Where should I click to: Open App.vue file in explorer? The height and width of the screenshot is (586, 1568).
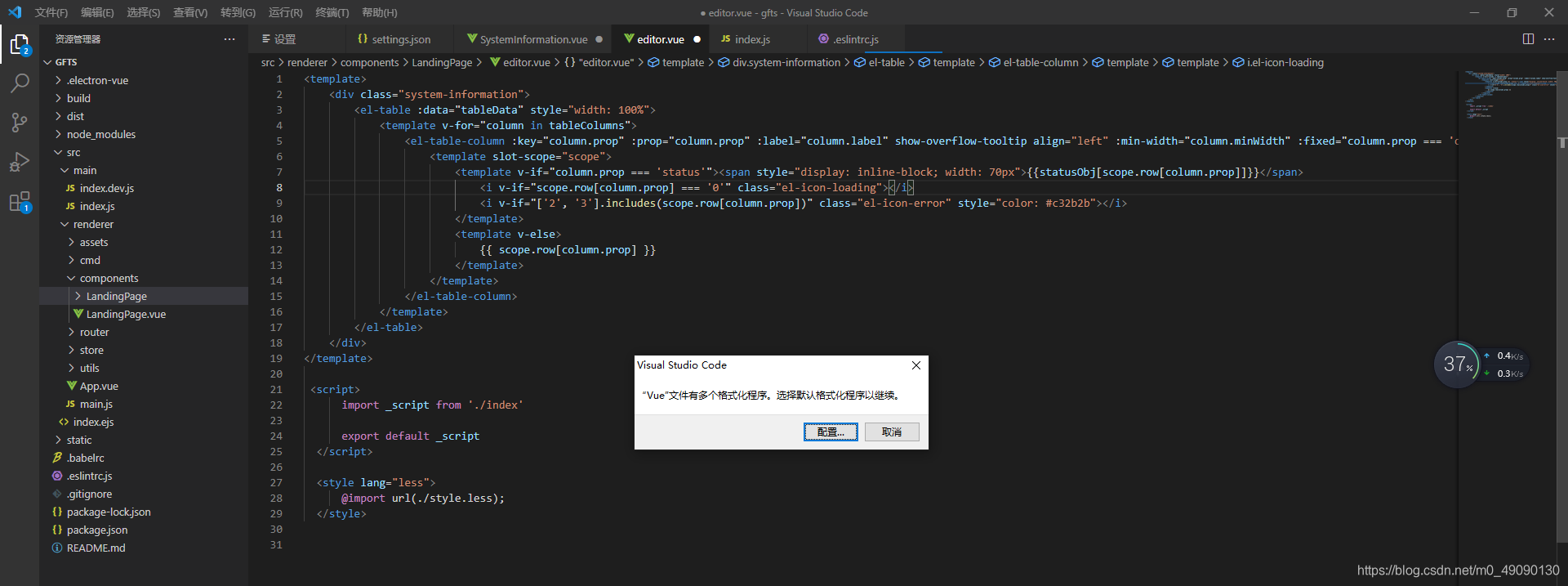tap(144, 386)
